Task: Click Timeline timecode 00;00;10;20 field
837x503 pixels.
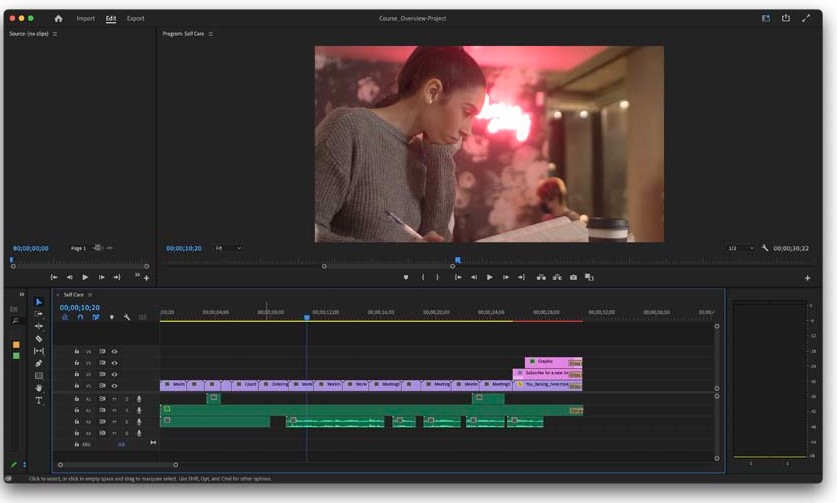Action: click(x=80, y=308)
